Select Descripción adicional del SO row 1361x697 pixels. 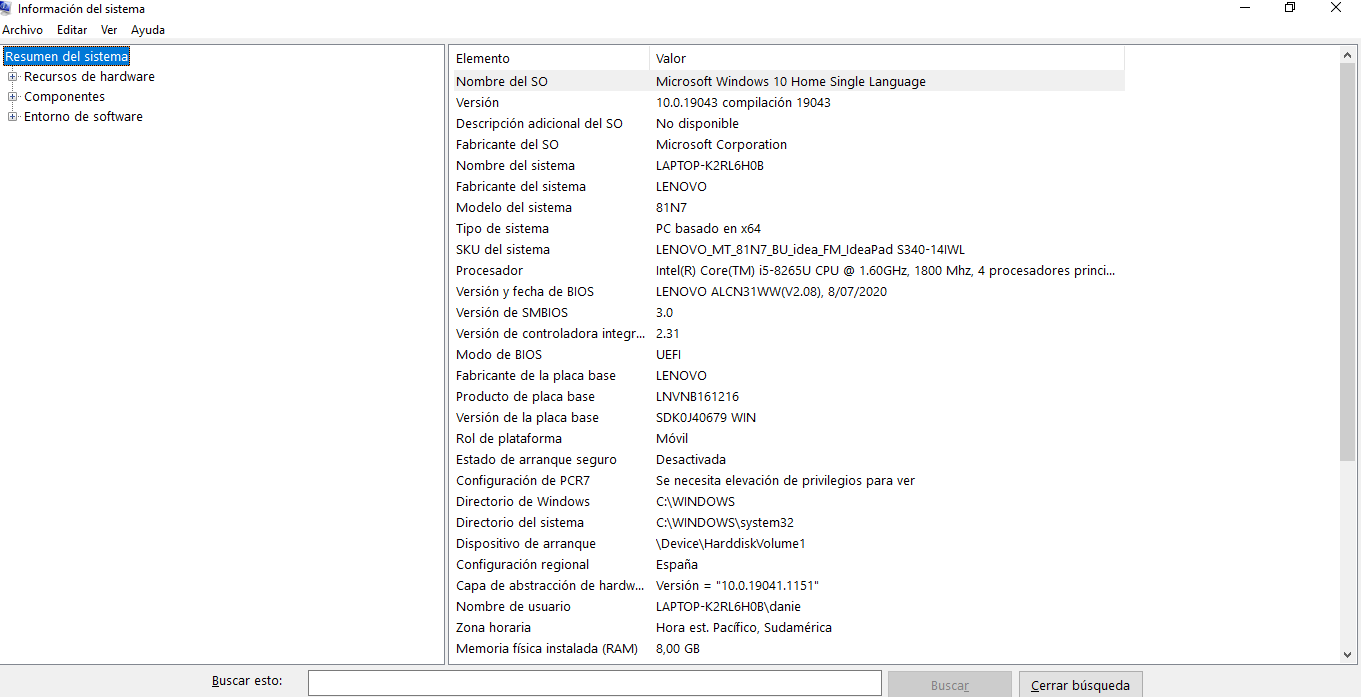click(x=788, y=124)
